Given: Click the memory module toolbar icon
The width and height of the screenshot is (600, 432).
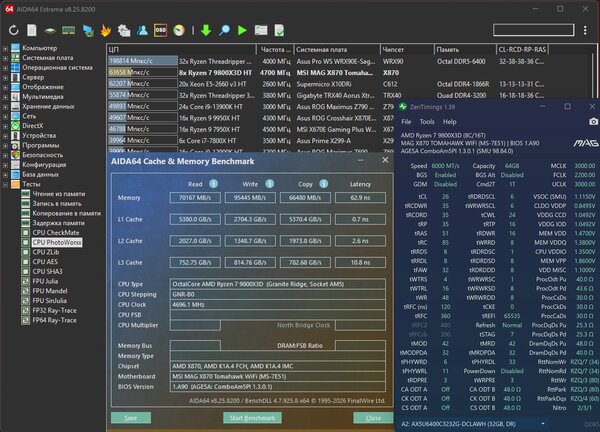Looking at the screenshot, I should tap(68, 30).
